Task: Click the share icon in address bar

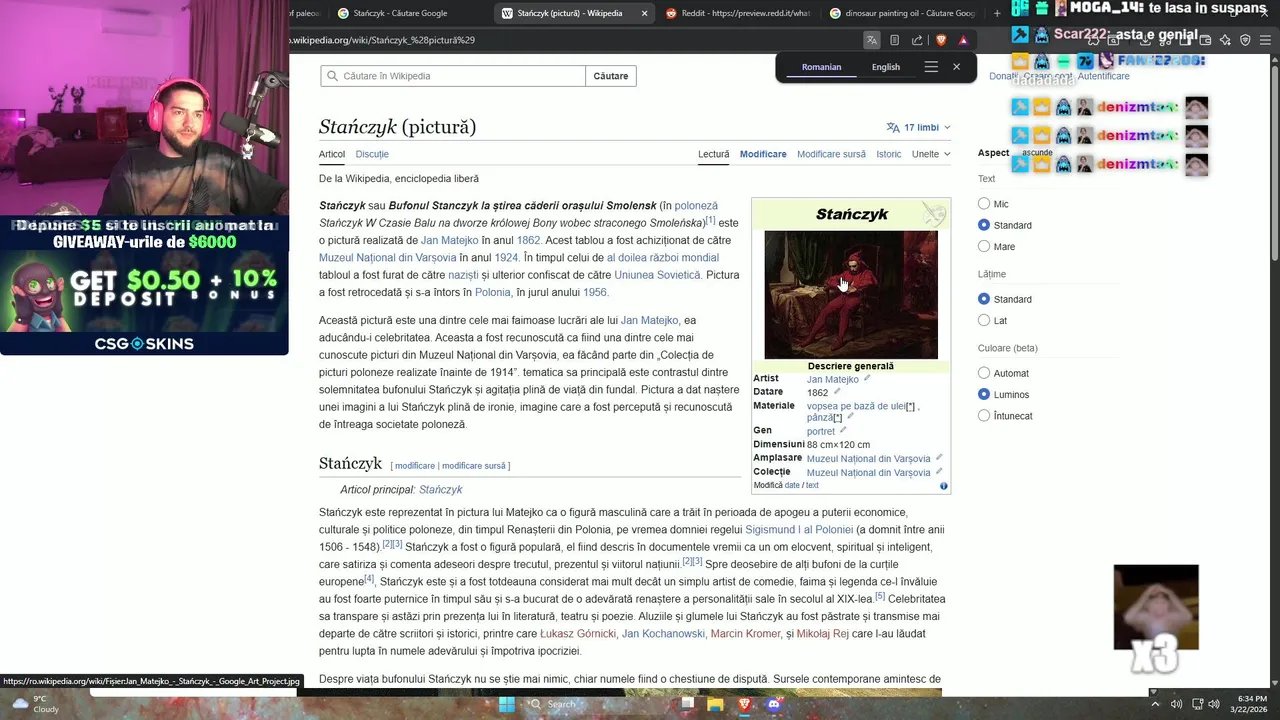Action: click(x=917, y=40)
